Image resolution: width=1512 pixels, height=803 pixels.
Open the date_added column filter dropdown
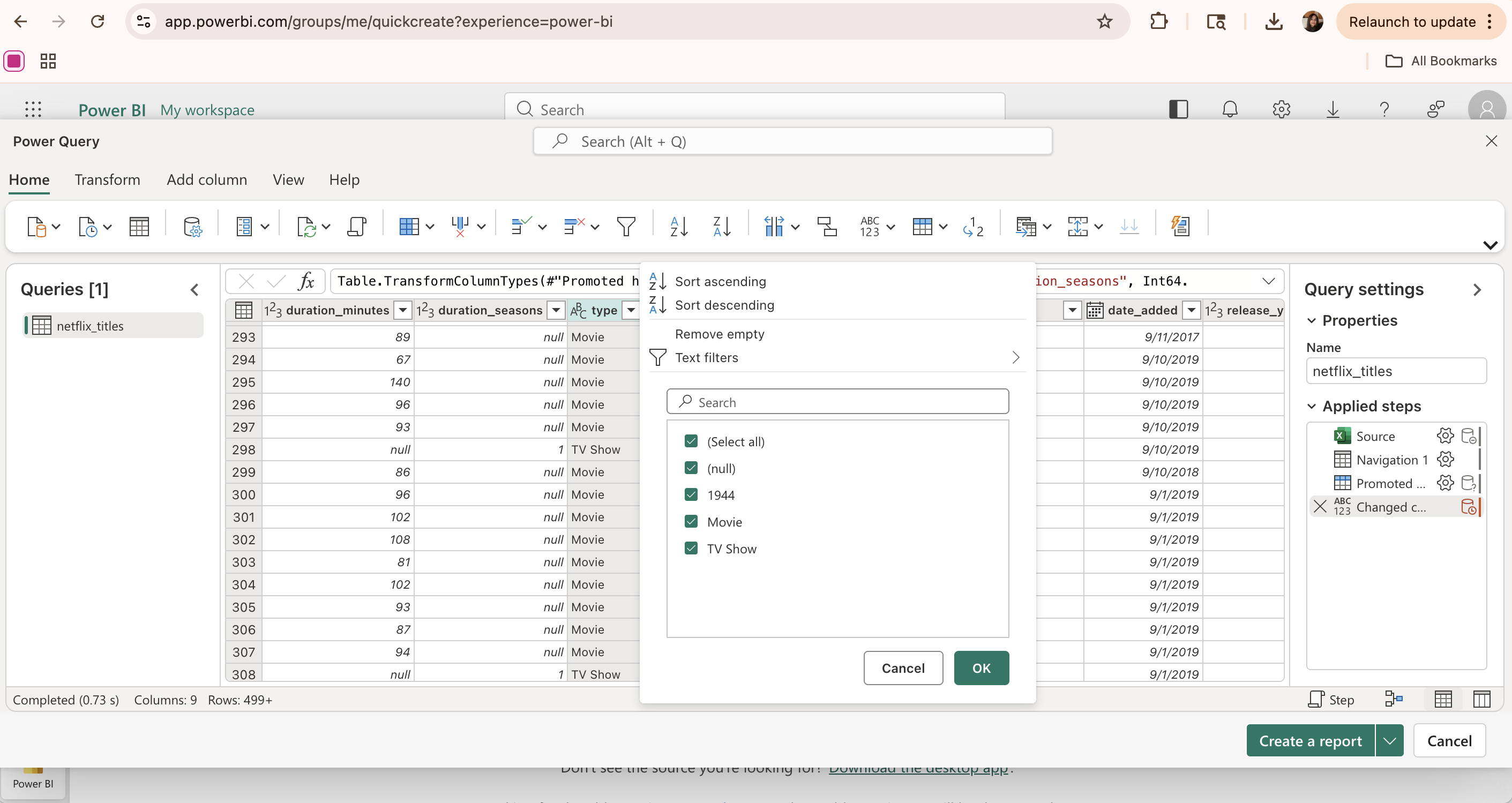1191,310
